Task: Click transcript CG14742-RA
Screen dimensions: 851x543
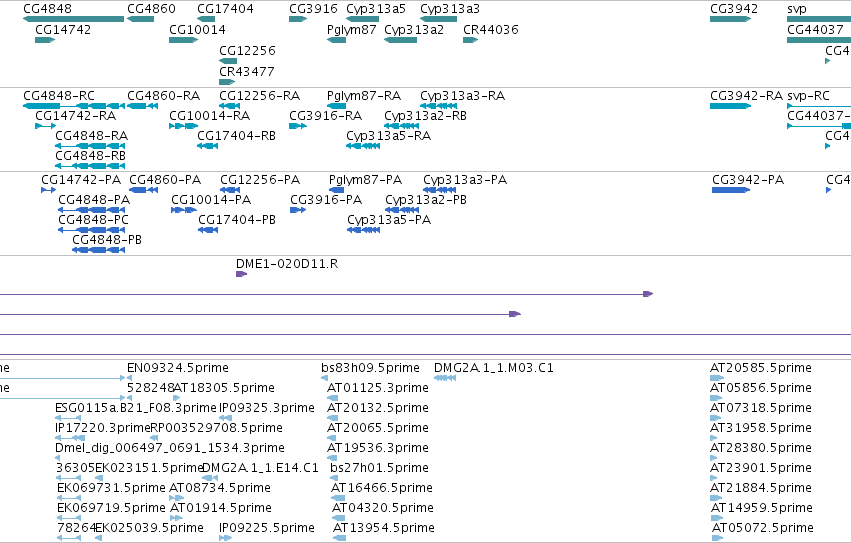Action: click(75, 116)
